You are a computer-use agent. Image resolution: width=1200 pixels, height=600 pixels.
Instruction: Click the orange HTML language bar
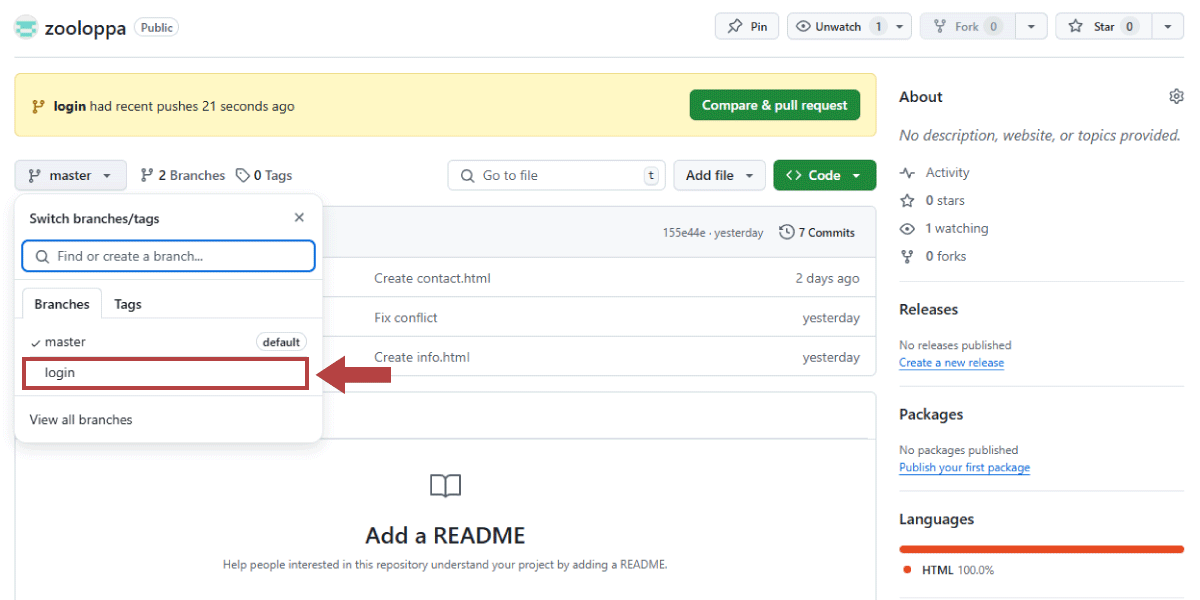coord(1041,549)
